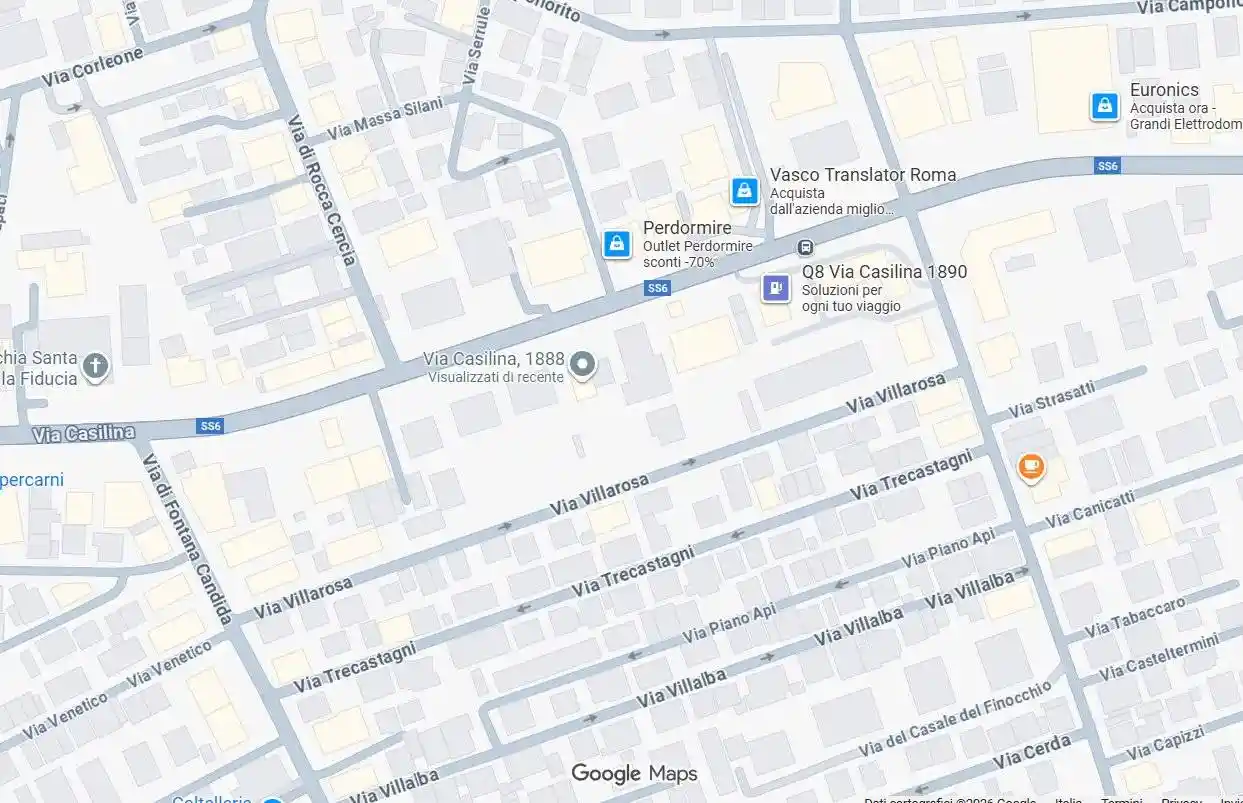Image resolution: width=1243 pixels, height=803 pixels.
Task: Click the Vasco Translator Roma label
Action: pyautogui.click(x=863, y=174)
